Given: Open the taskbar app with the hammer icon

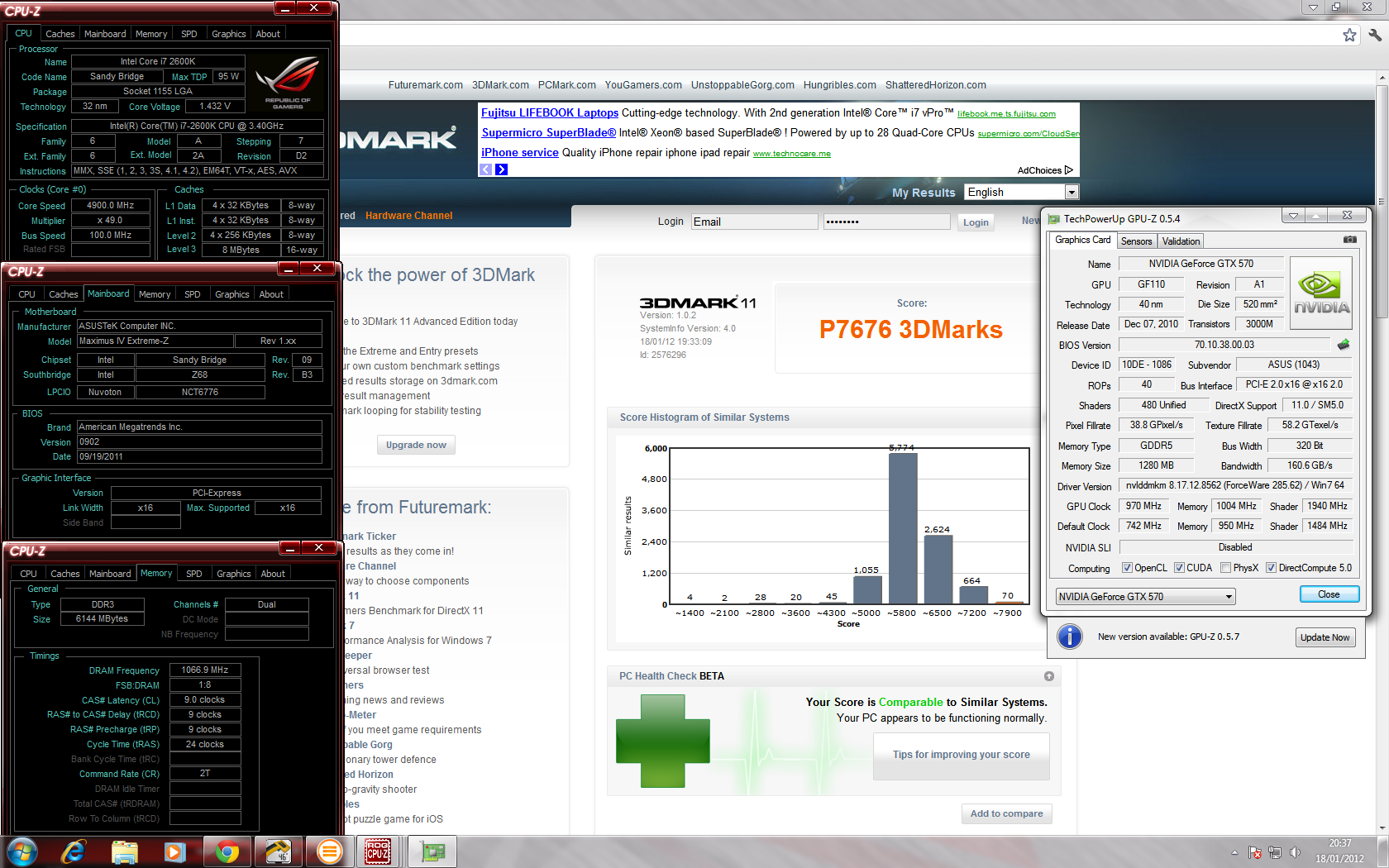Looking at the screenshot, I should [x=278, y=851].
